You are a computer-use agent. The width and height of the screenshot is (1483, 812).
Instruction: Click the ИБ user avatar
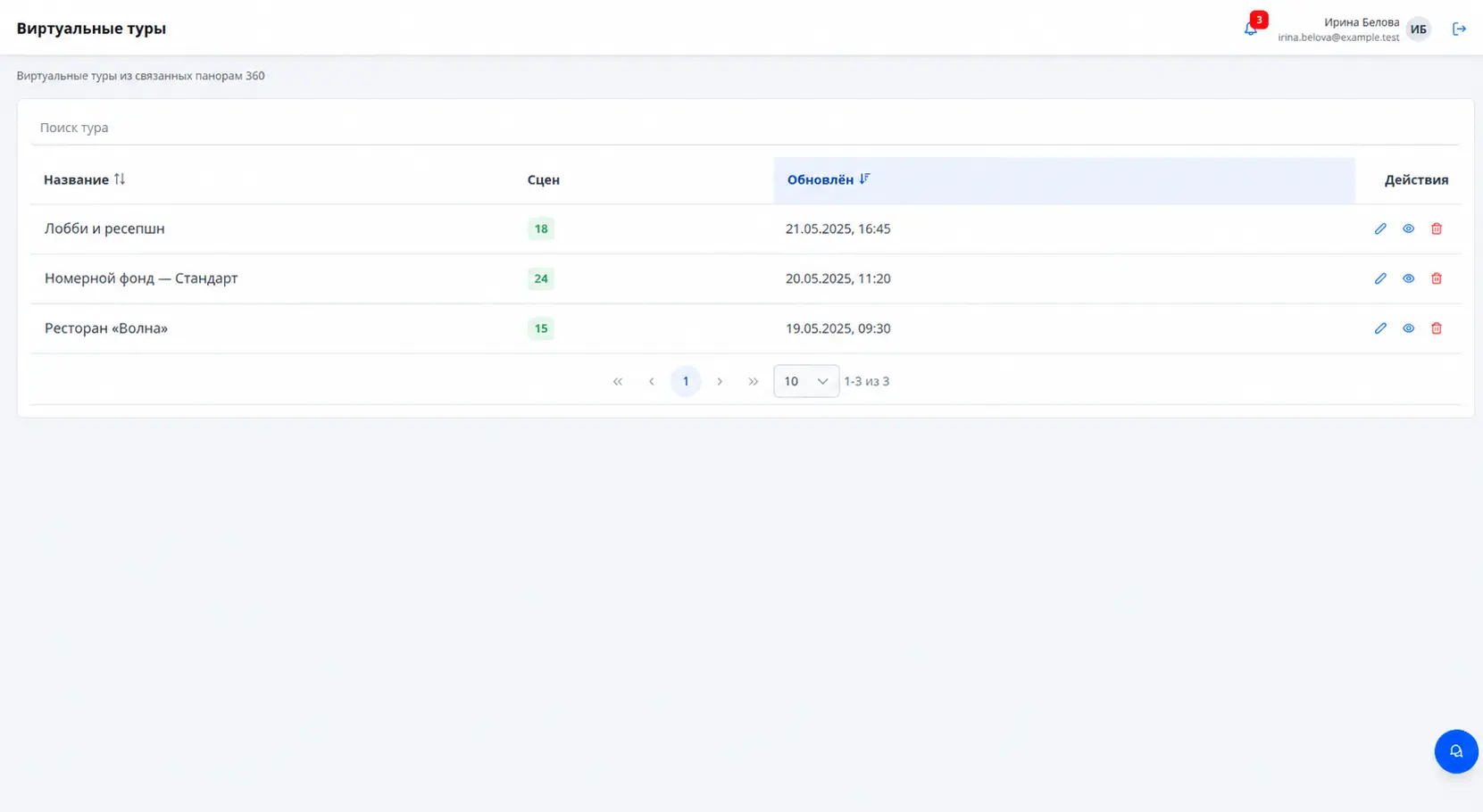tap(1418, 29)
